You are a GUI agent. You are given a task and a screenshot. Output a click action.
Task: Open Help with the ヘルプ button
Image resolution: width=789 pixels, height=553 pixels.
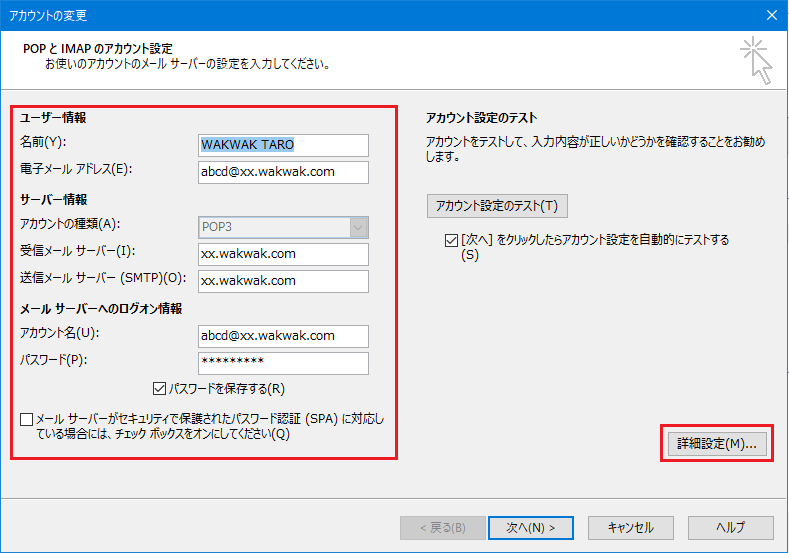(731, 527)
